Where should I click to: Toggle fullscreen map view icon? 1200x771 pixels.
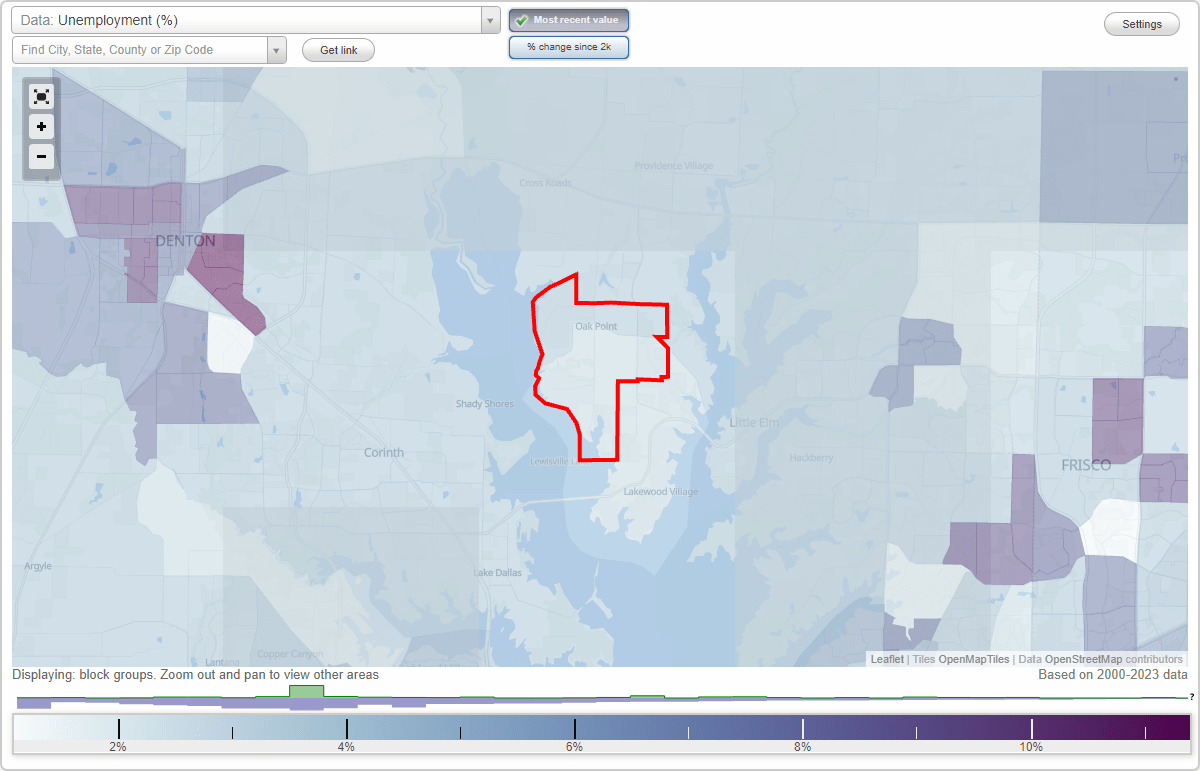(x=41, y=96)
